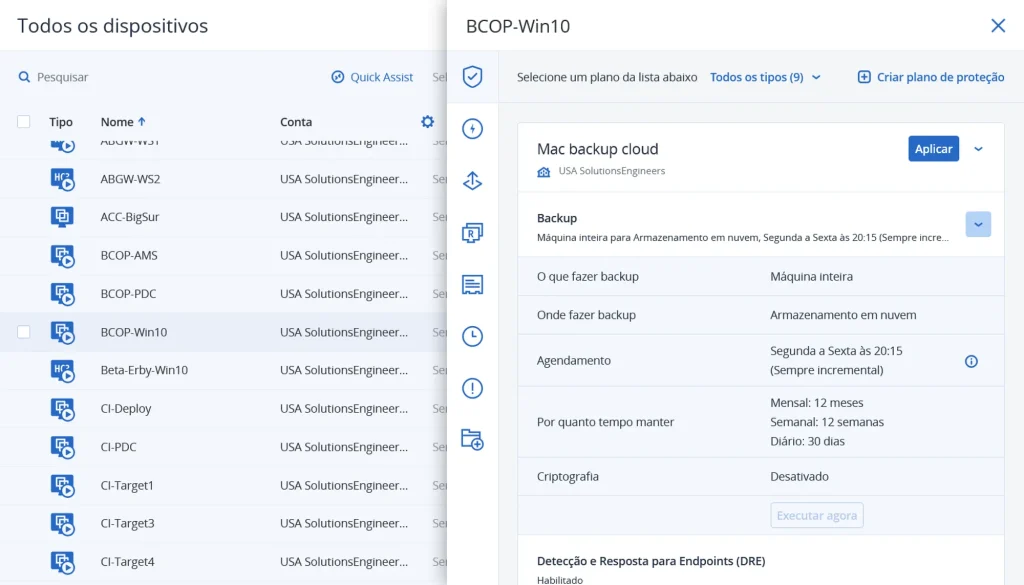This screenshot has width=1024, height=585.
Task: Open the column settings gear icon
Action: pos(427,122)
